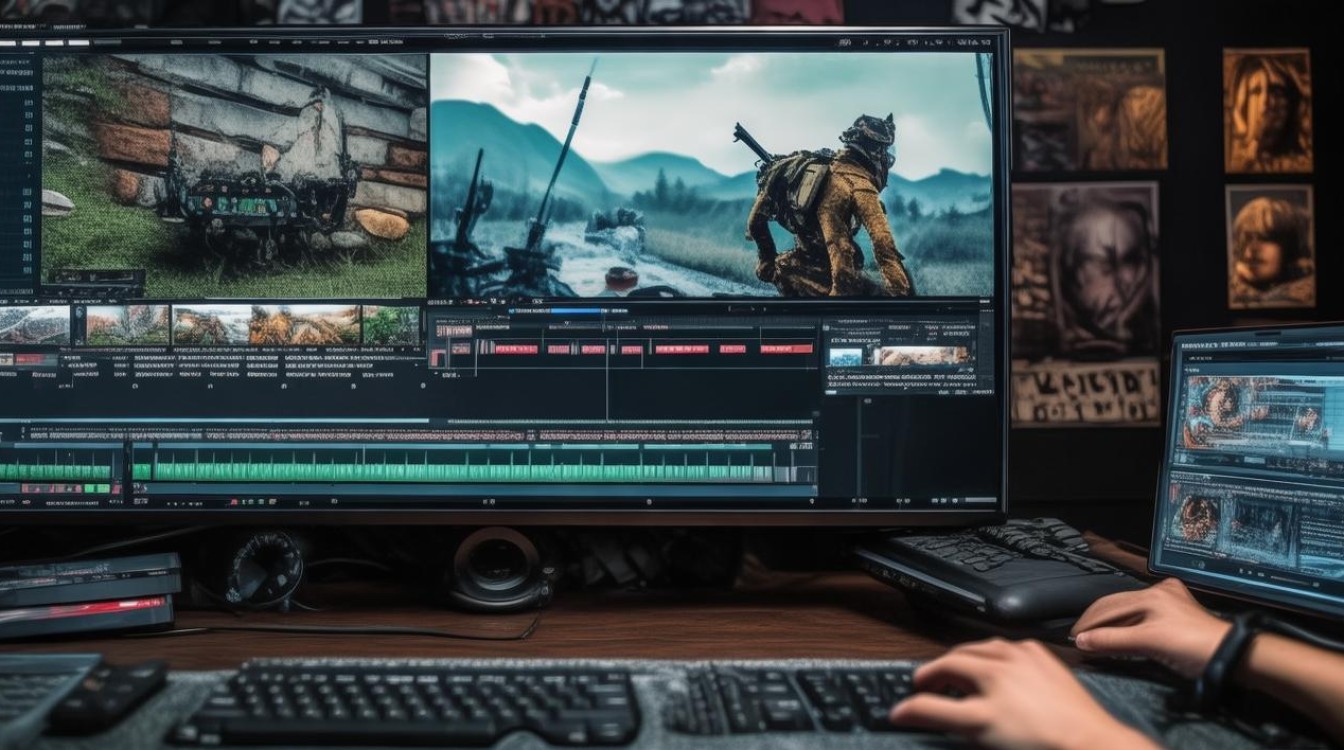
Task: Select the green thumbnail ending the filmstrip
Action: coord(391,325)
